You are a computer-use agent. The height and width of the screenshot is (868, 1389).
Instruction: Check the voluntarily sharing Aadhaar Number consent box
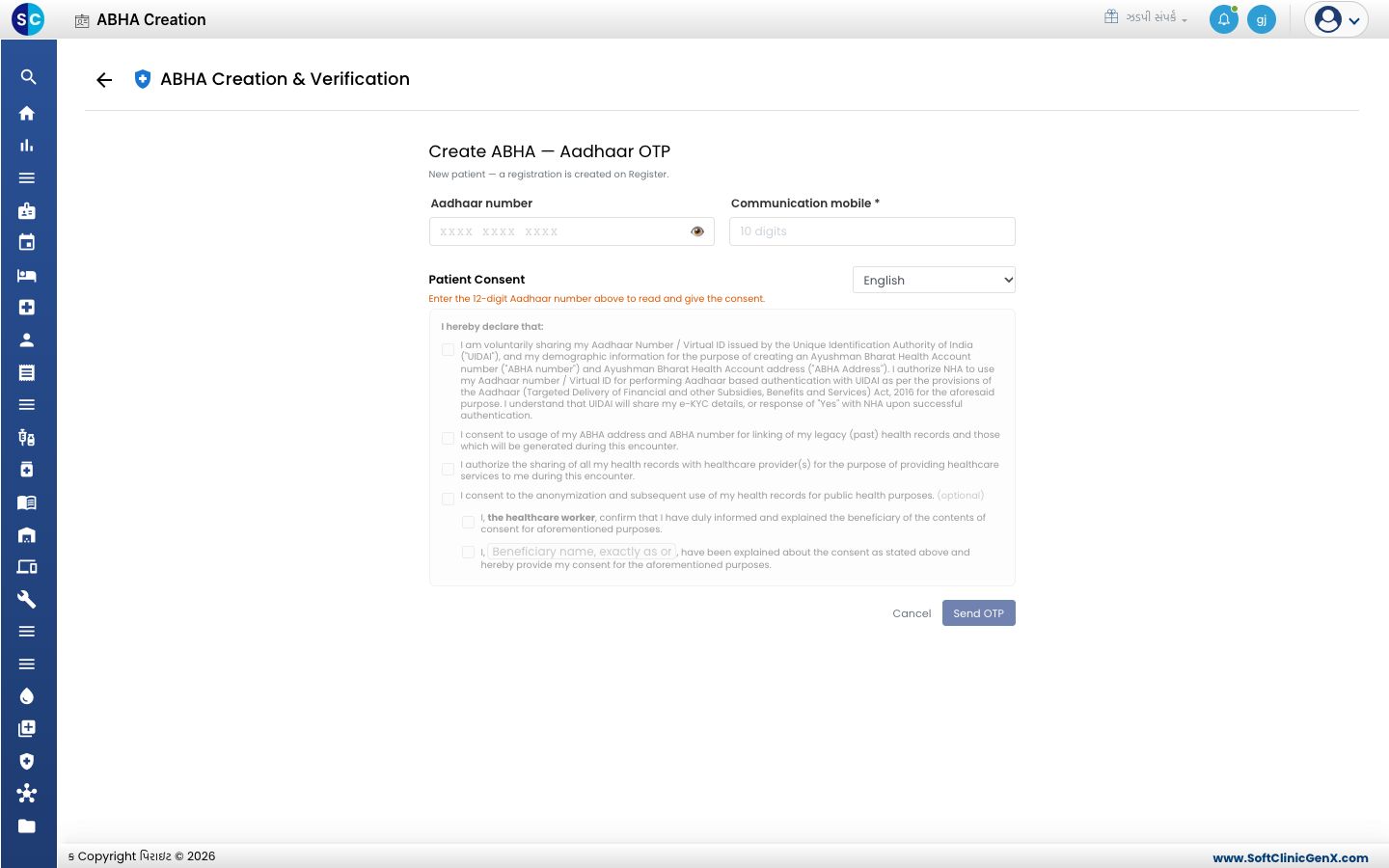(x=448, y=350)
